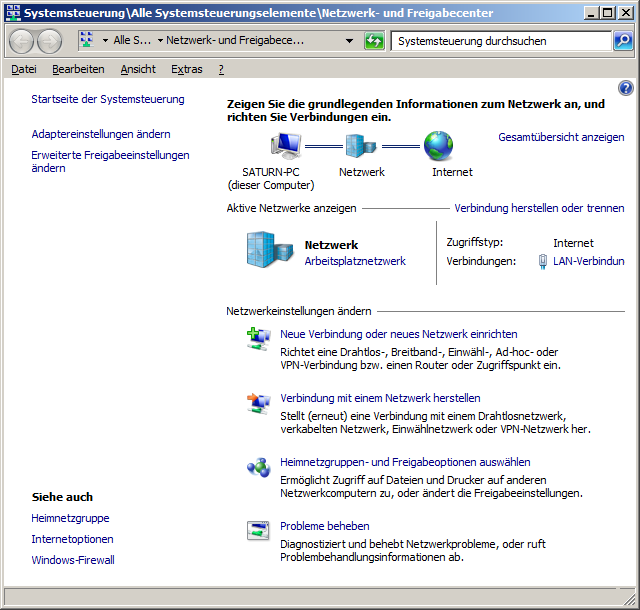The image size is (640, 610).
Task: Open the Extras menu
Action: [187, 69]
